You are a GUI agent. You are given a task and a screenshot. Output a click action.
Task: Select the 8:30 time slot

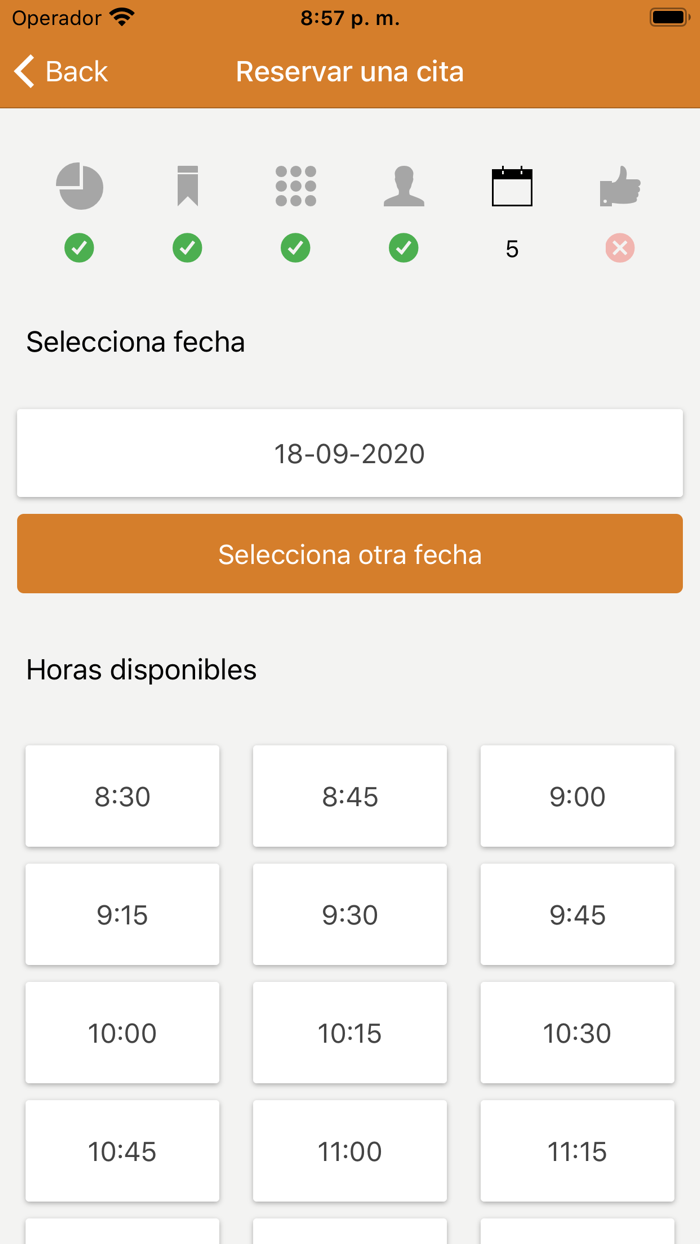[x=122, y=796]
